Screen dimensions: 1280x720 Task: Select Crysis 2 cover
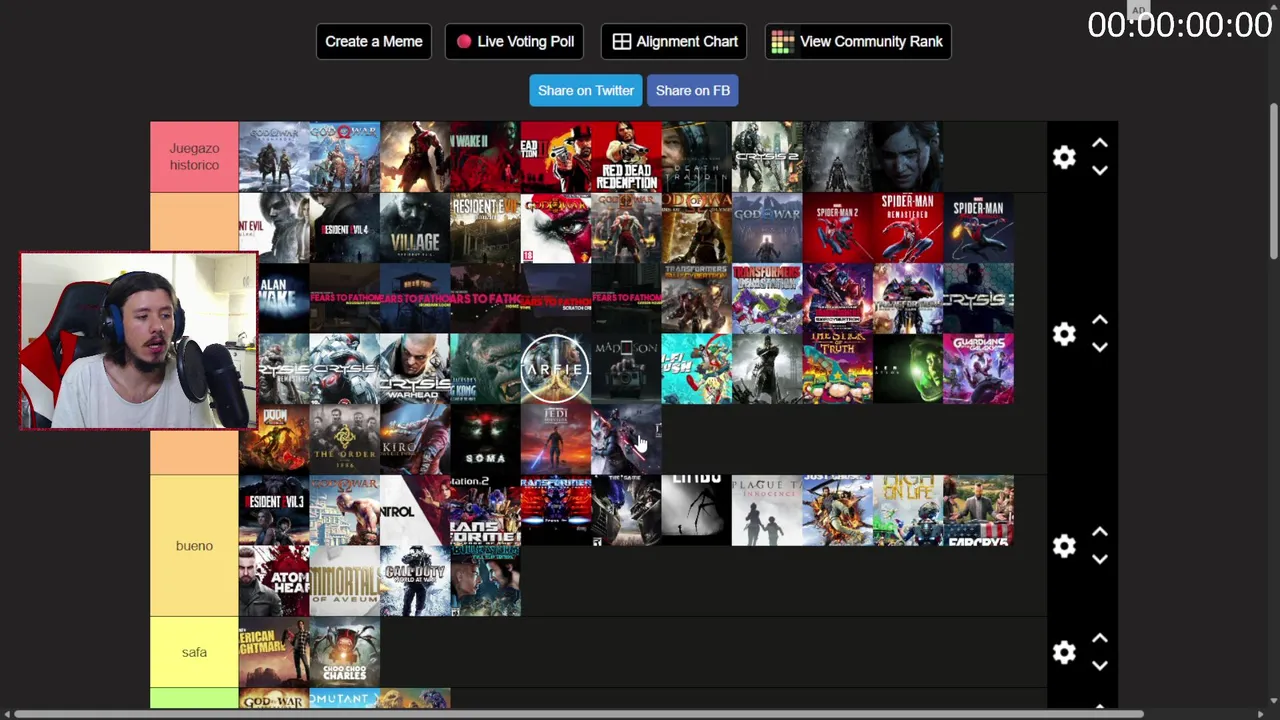[767, 157]
